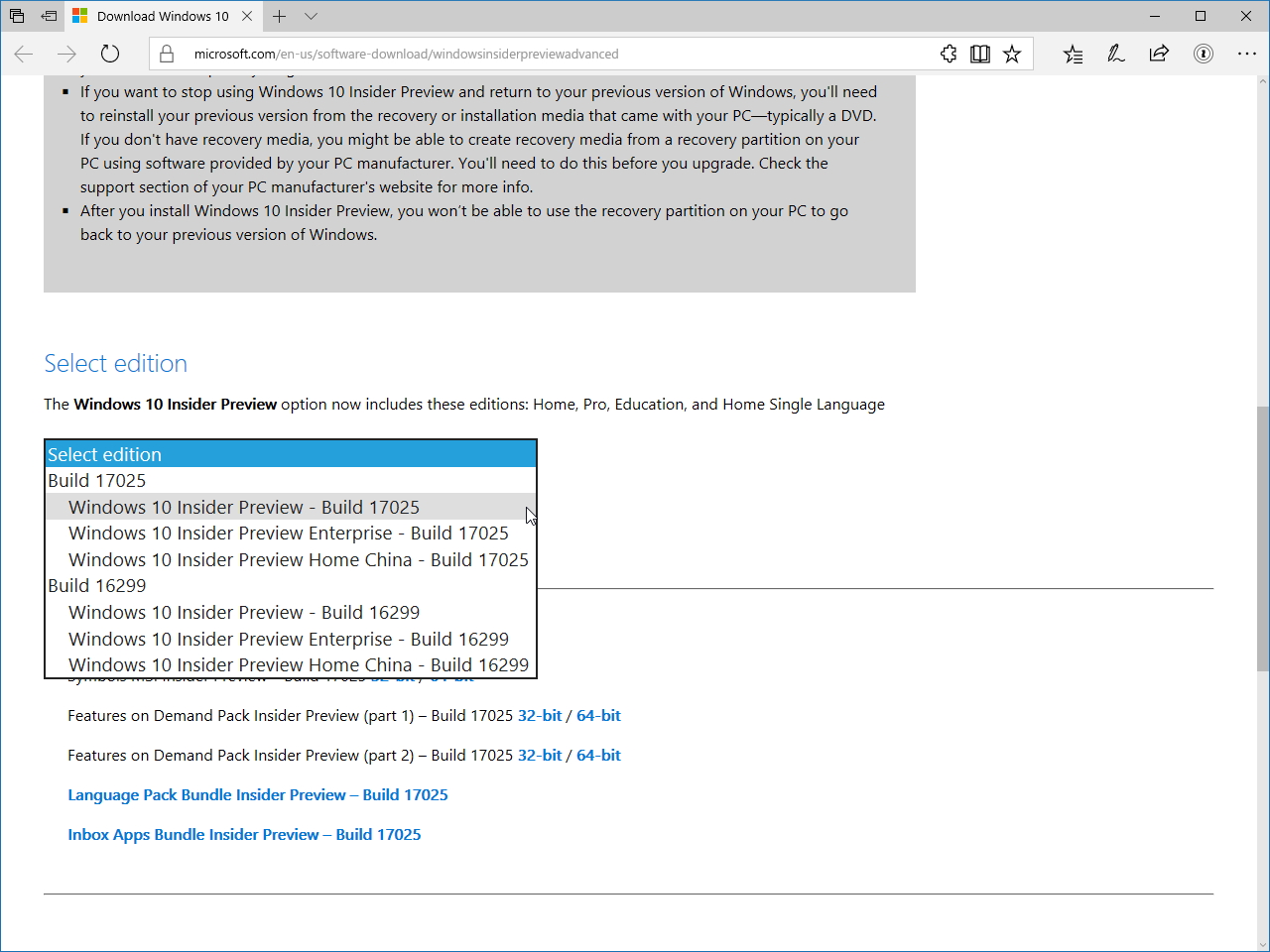Open the puzzle-piece extension icon in address bar
Viewport: 1270px width, 952px height.
(949, 54)
